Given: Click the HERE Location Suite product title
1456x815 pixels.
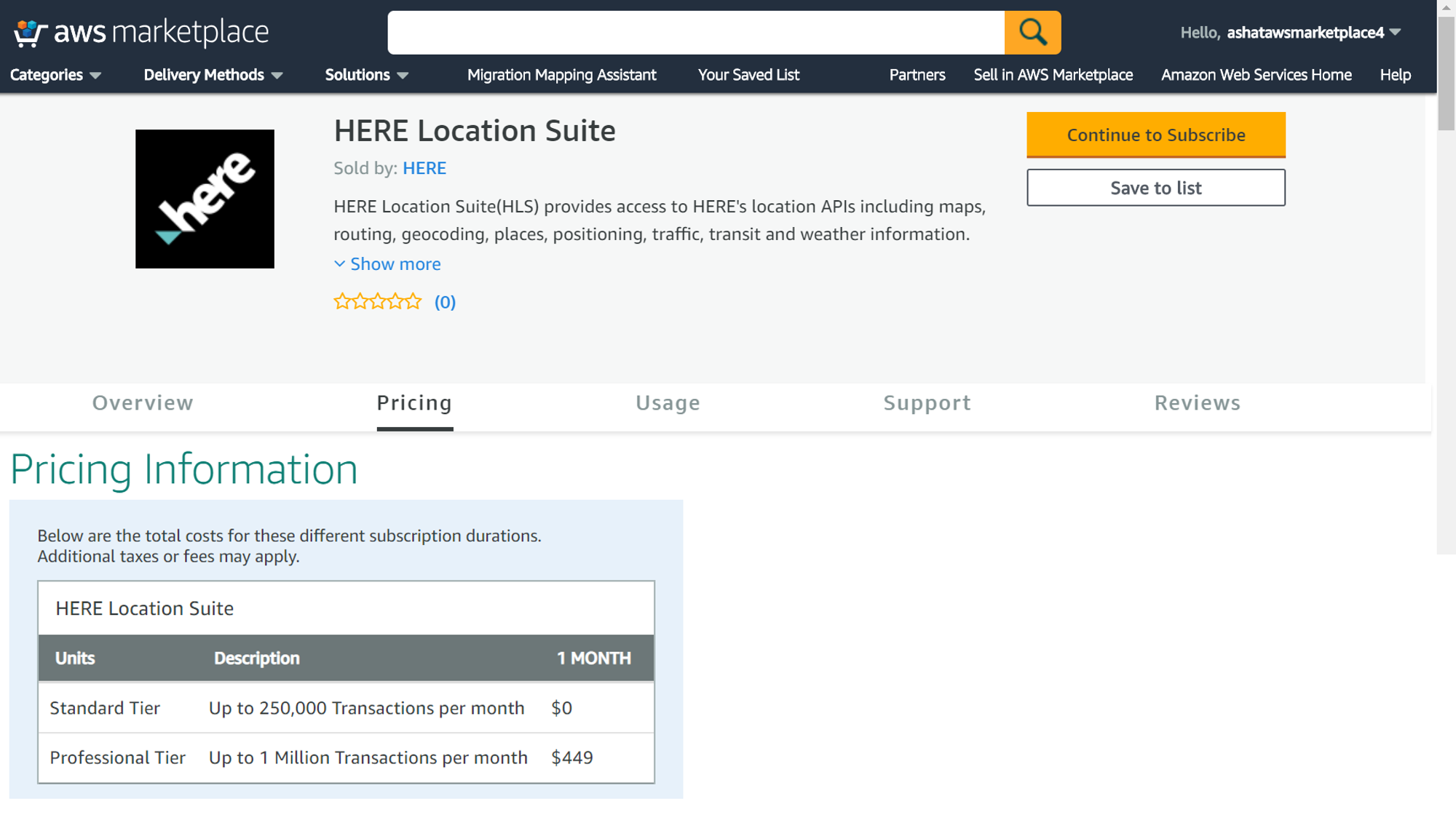Looking at the screenshot, I should click(475, 131).
